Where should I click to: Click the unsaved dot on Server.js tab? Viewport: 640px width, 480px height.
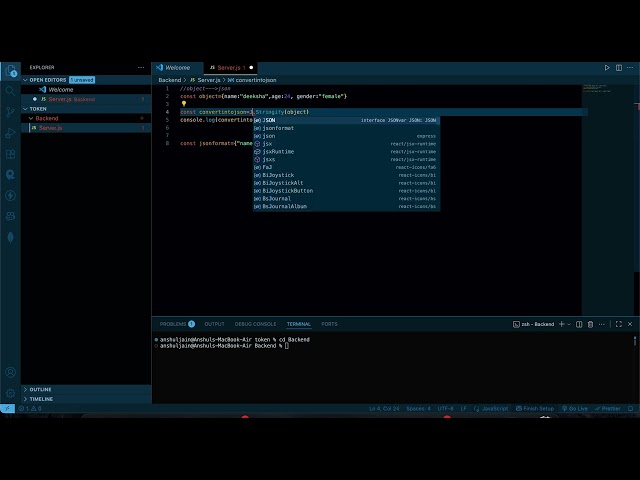click(251, 68)
